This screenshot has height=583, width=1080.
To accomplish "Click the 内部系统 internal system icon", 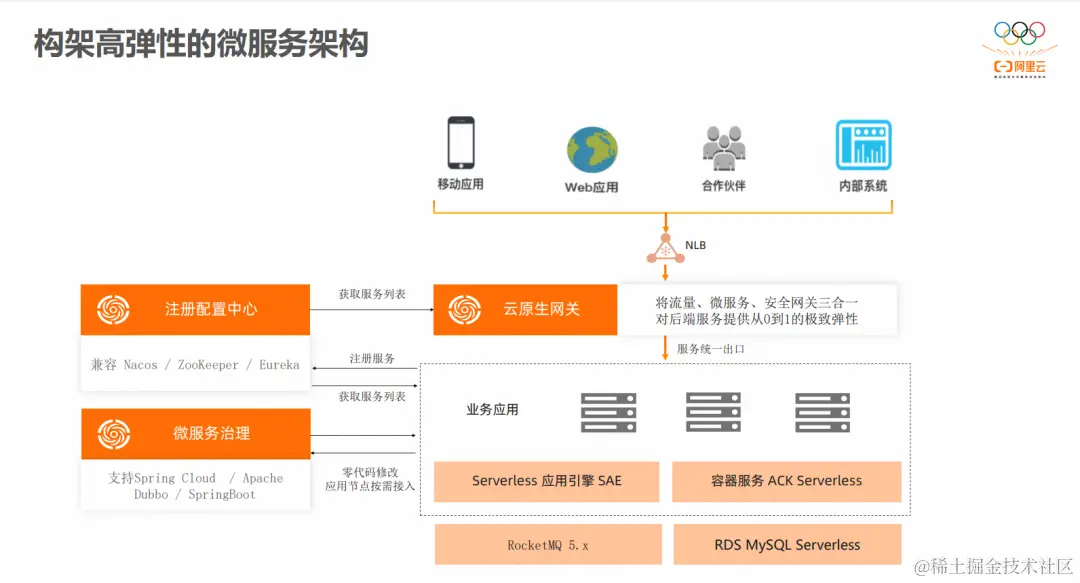I will click(x=863, y=145).
